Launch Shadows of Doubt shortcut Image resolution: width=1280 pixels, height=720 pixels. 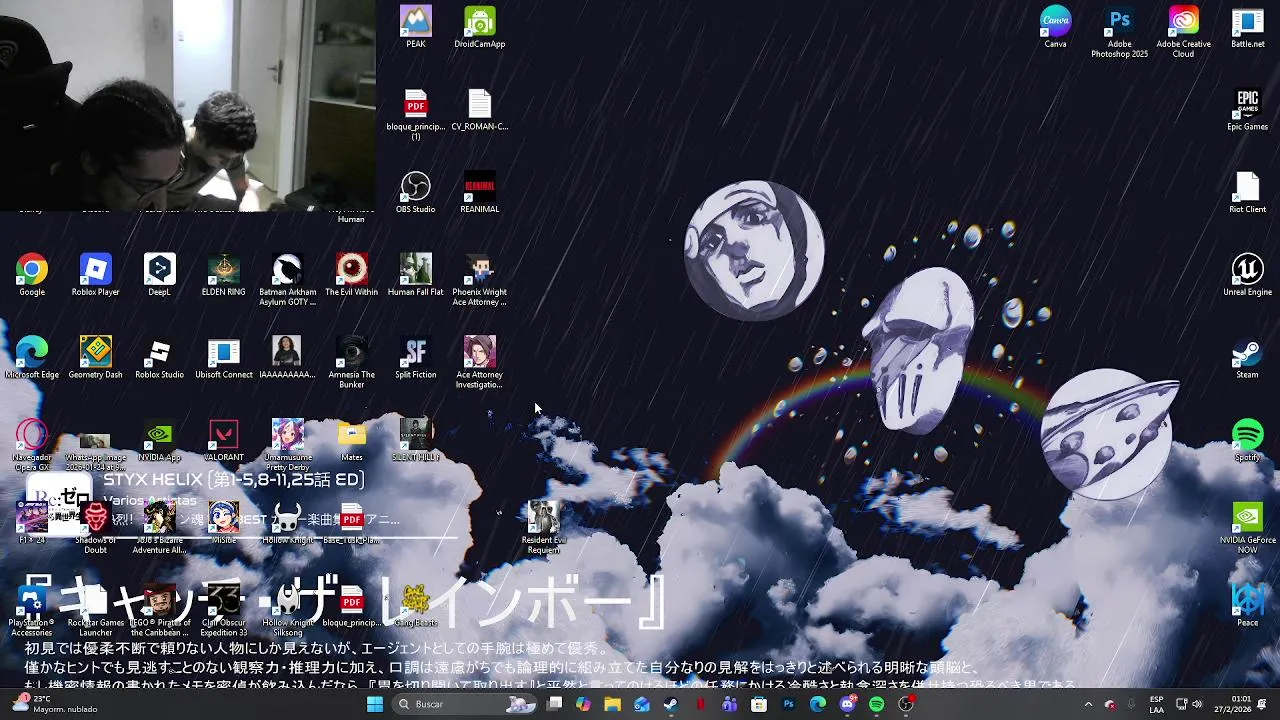(x=96, y=528)
